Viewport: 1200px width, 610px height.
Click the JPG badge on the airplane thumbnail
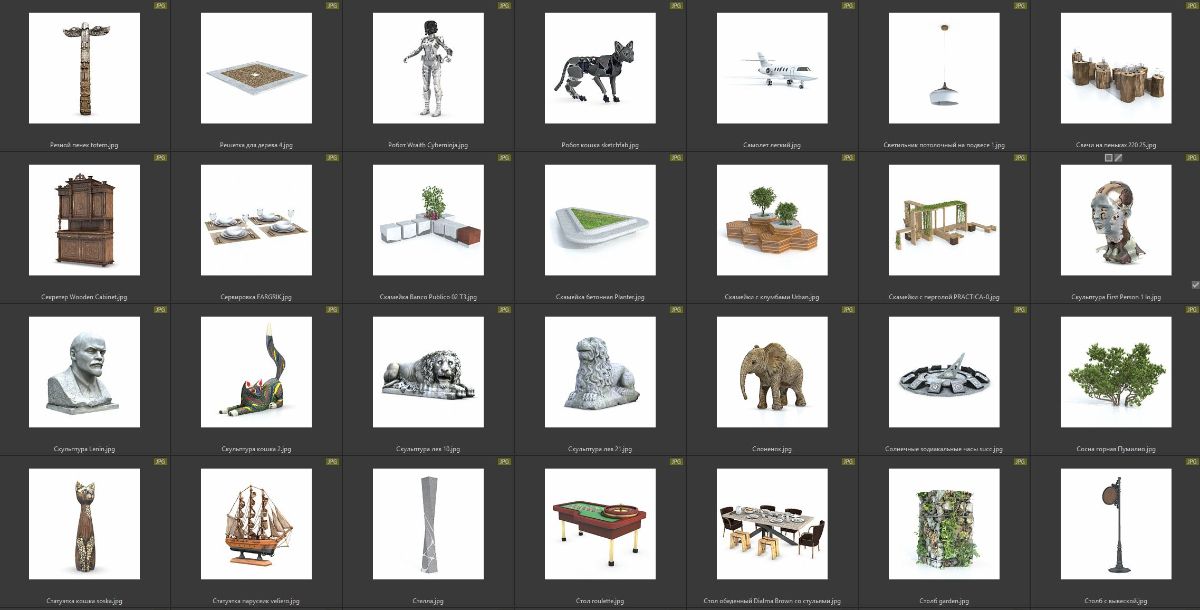848,6
